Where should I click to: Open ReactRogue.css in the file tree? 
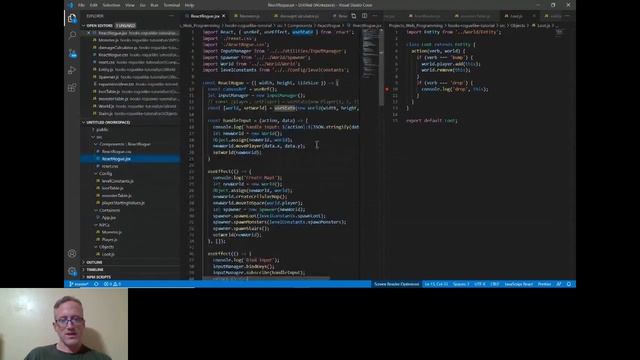pyautogui.click(x=116, y=151)
